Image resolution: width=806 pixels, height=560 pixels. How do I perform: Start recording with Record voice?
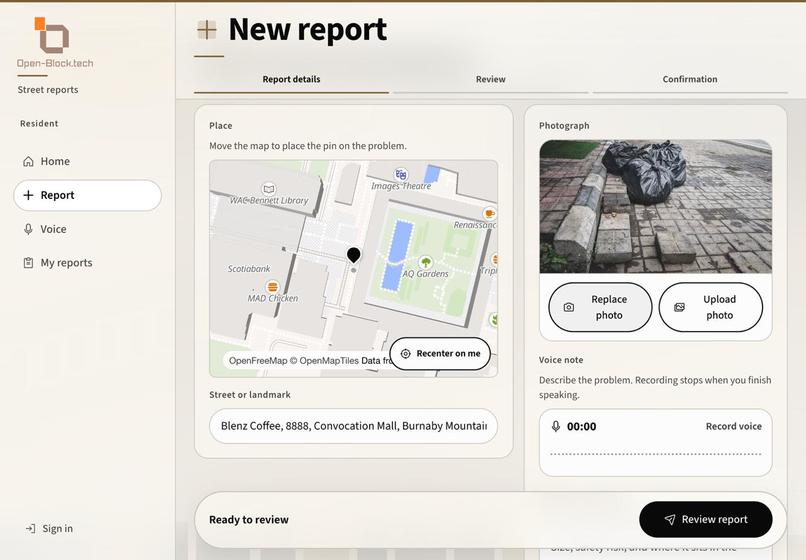click(734, 426)
